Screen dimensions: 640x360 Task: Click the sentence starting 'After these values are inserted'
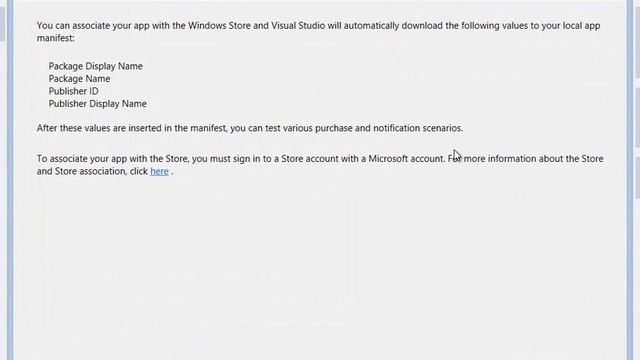pyautogui.click(x=250, y=128)
